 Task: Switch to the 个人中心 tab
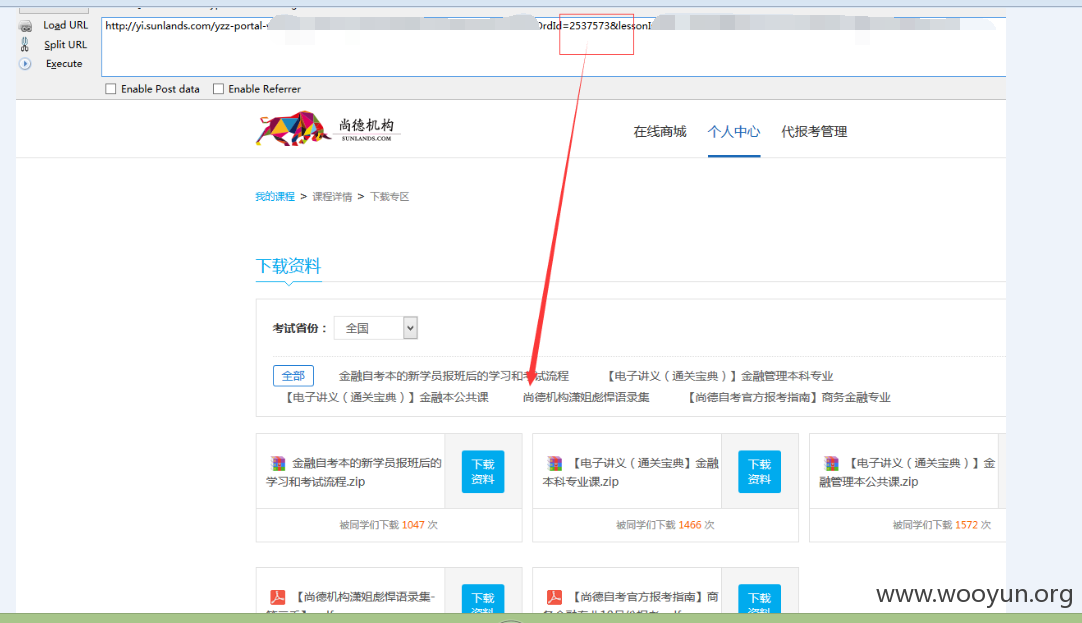tap(734, 131)
